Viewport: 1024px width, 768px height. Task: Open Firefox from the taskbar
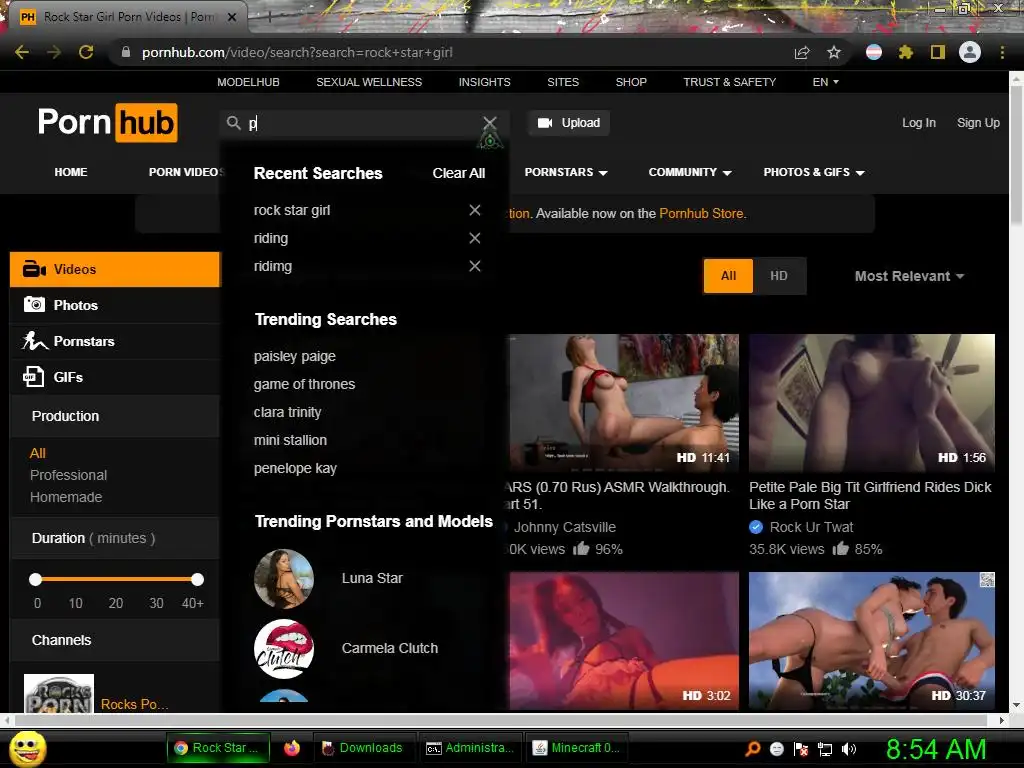coord(292,748)
